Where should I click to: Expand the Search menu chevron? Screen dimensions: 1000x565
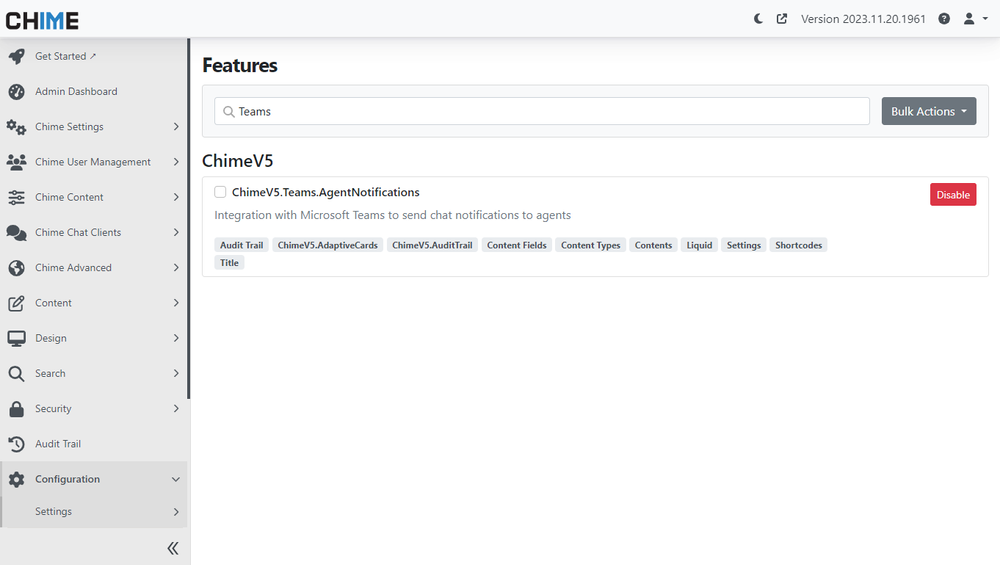[176, 374]
